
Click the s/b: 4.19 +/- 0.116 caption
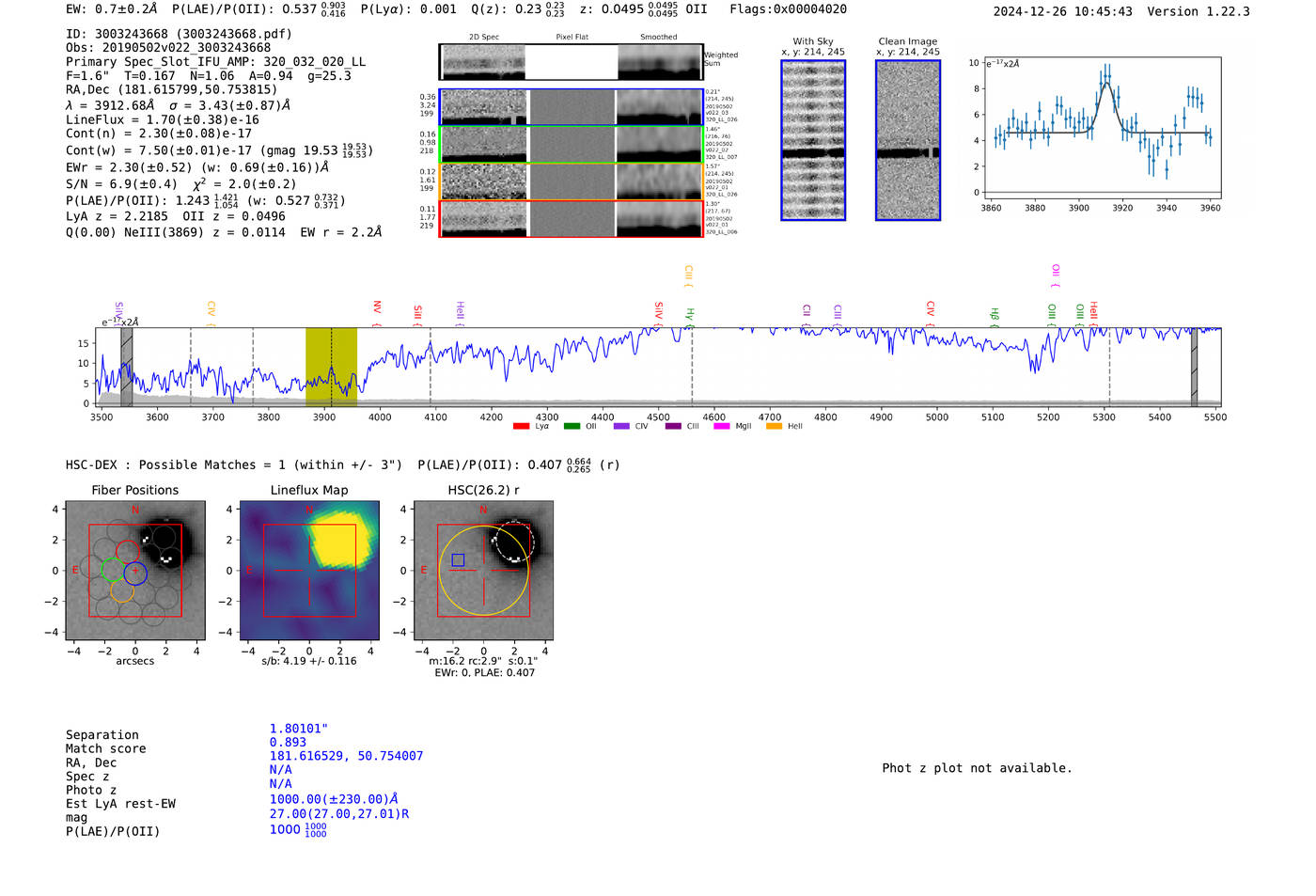(x=309, y=661)
